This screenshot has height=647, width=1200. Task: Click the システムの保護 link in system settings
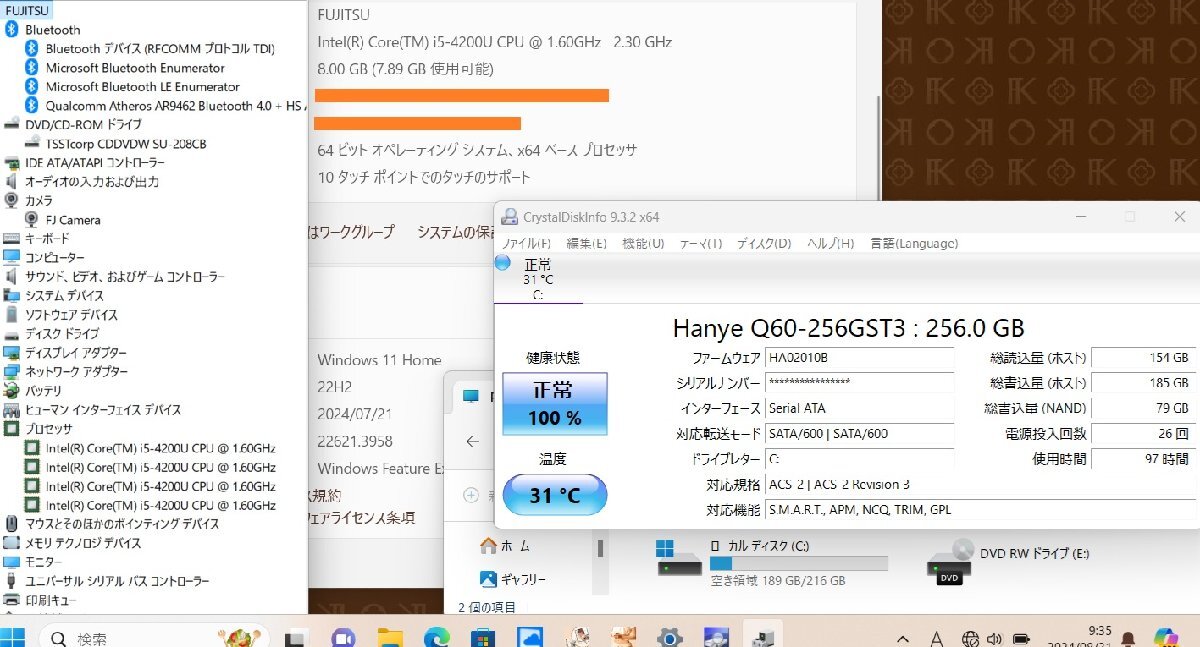click(456, 232)
